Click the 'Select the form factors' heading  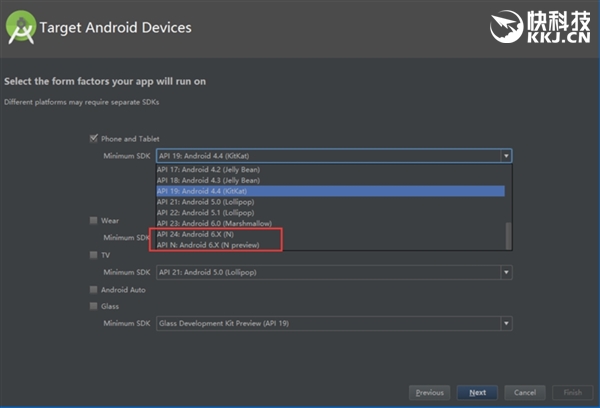(x=105, y=82)
